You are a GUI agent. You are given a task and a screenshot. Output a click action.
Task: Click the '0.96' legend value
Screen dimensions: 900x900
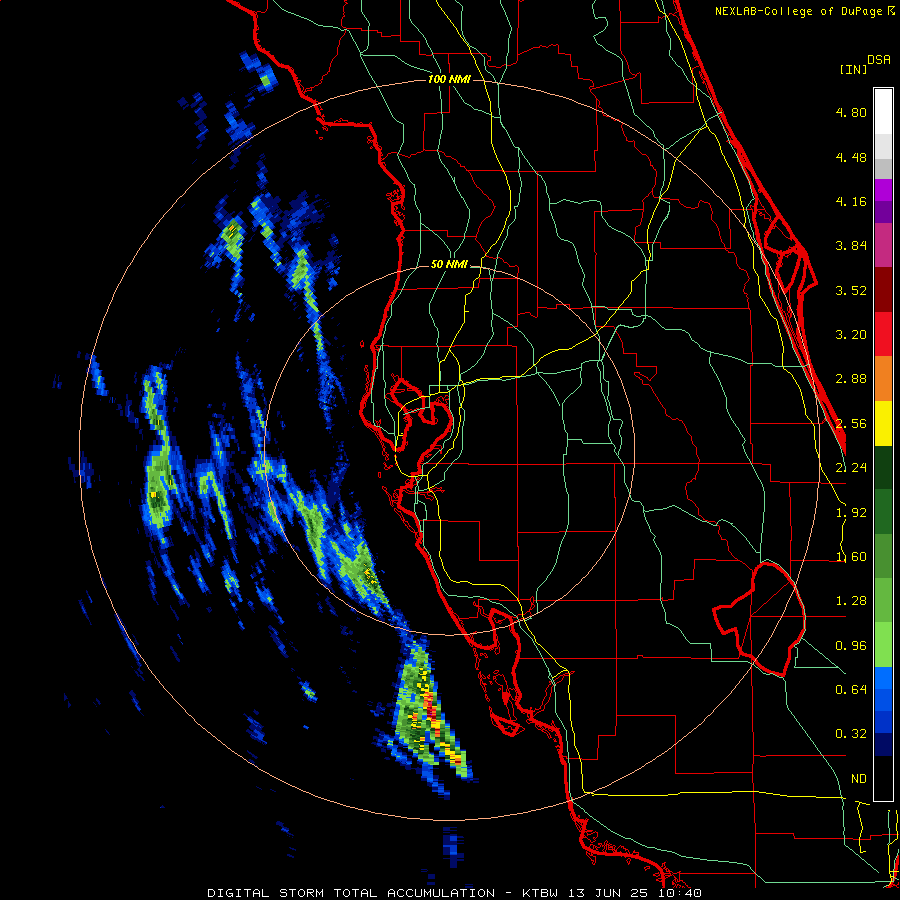[851, 646]
